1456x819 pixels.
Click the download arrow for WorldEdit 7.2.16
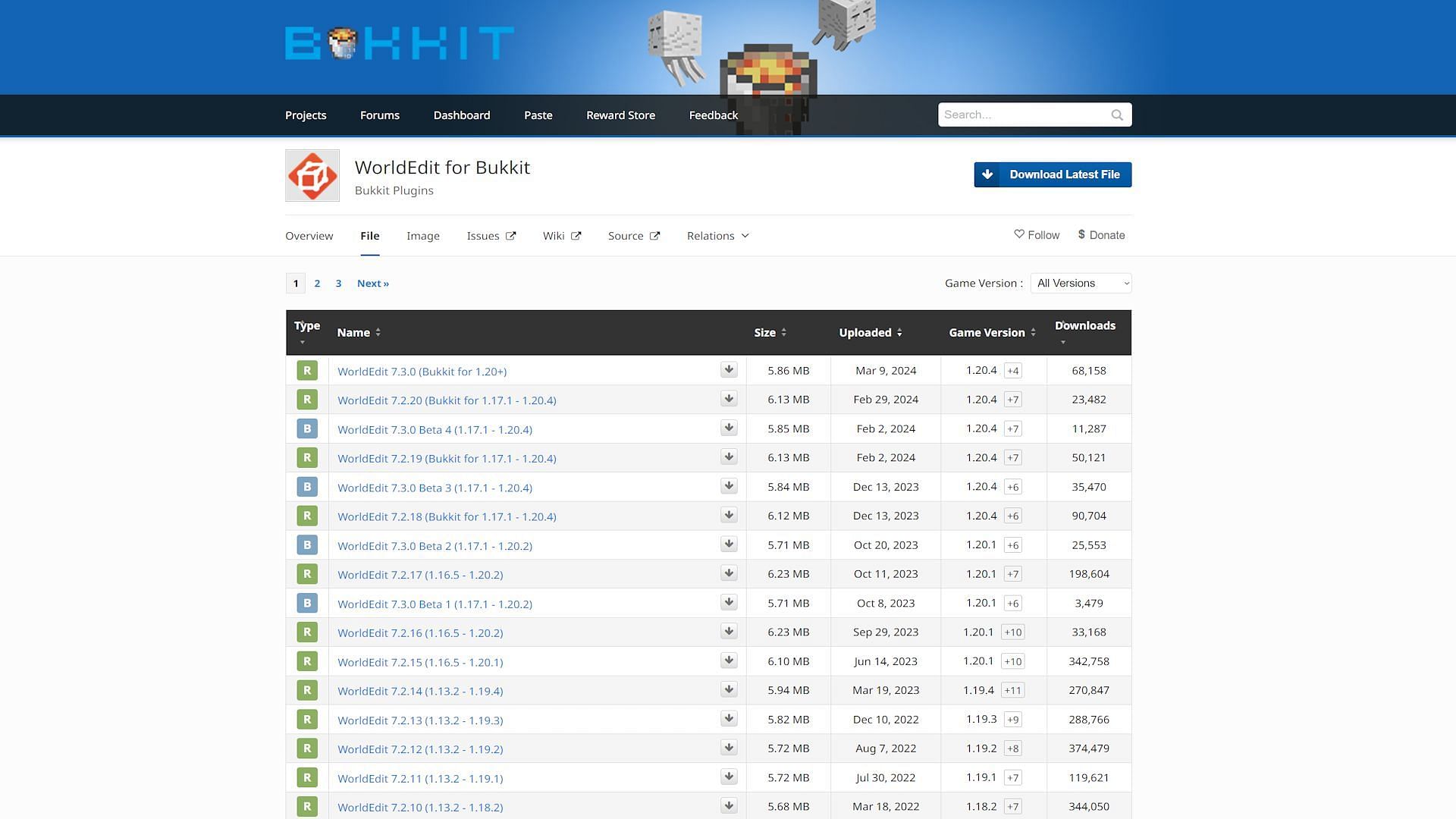[729, 632]
